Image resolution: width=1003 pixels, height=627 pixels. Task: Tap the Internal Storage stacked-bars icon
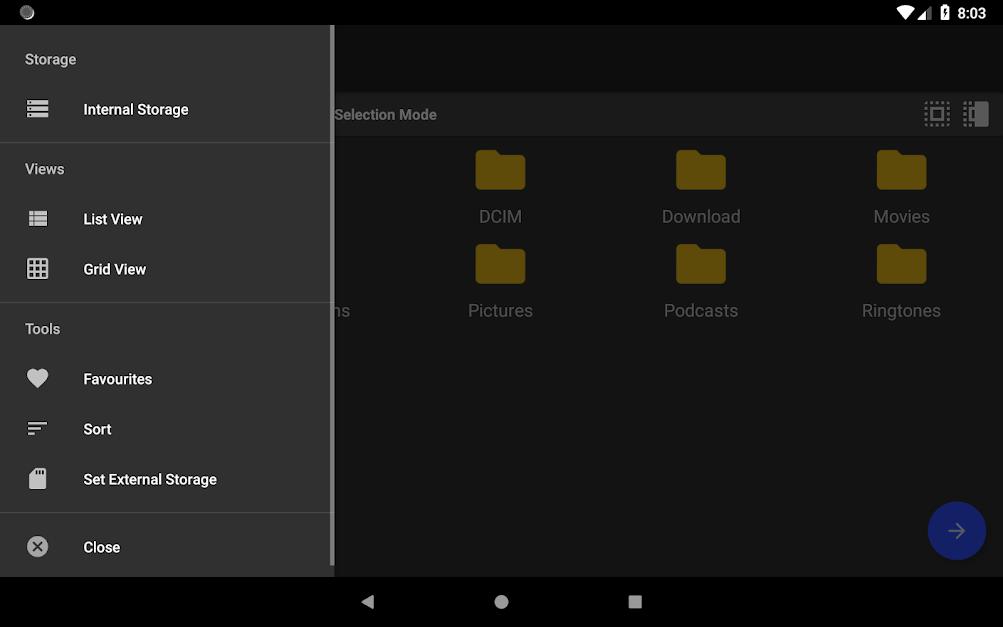point(37,109)
